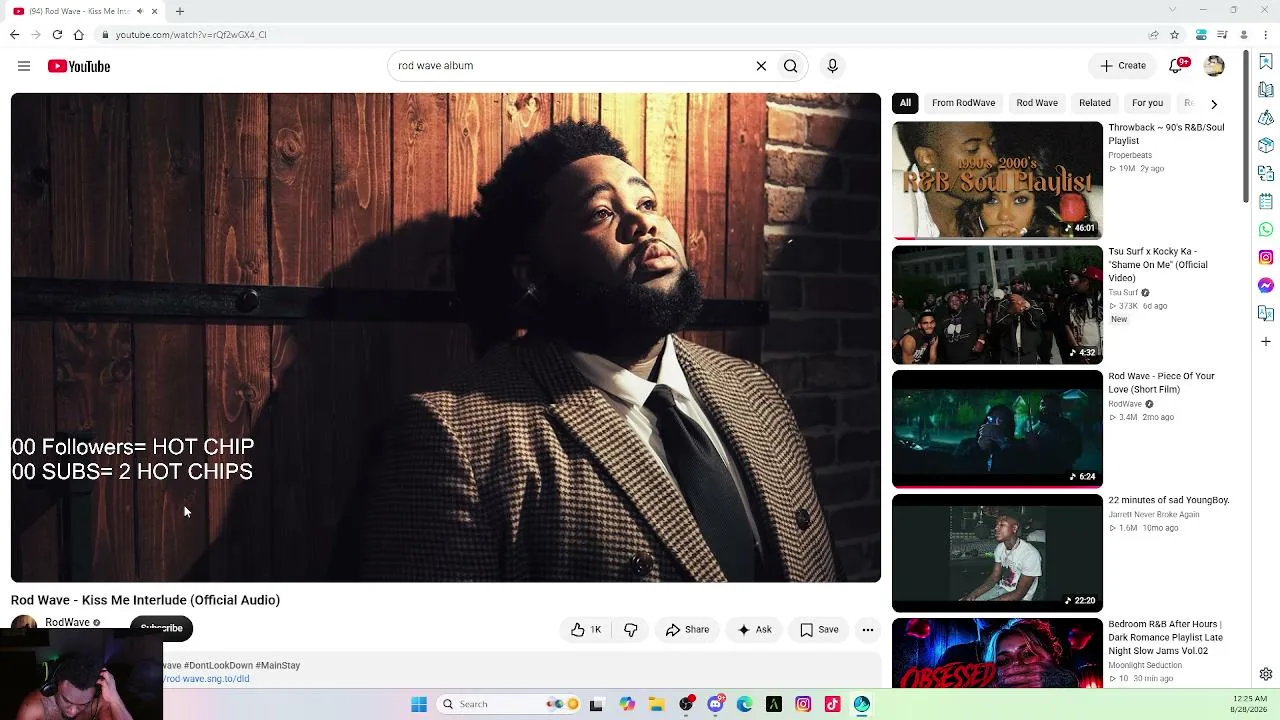Select the Rod Wave filter chip
The width and height of the screenshot is (1280, 720).
[x=1037, y=103]
